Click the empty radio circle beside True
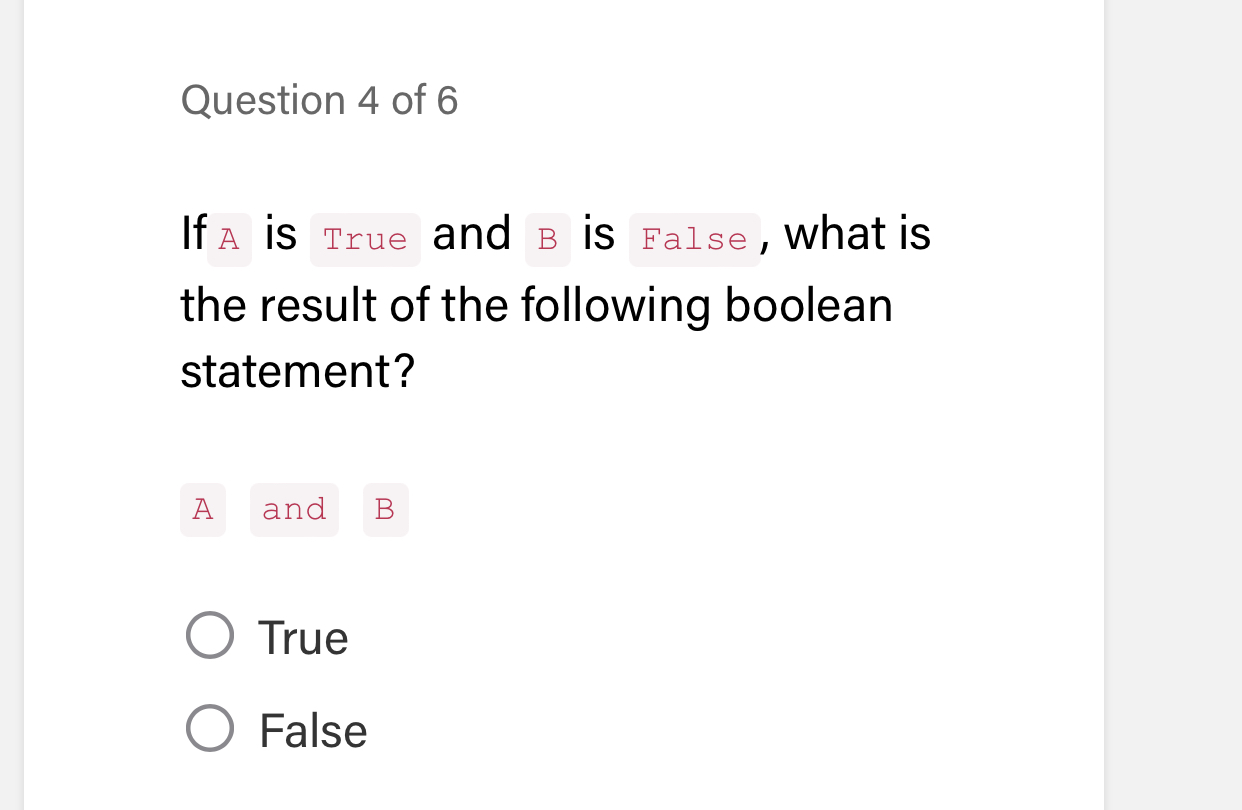The width and height of the screenshot is (1242, 810). (x=208, y=636)
